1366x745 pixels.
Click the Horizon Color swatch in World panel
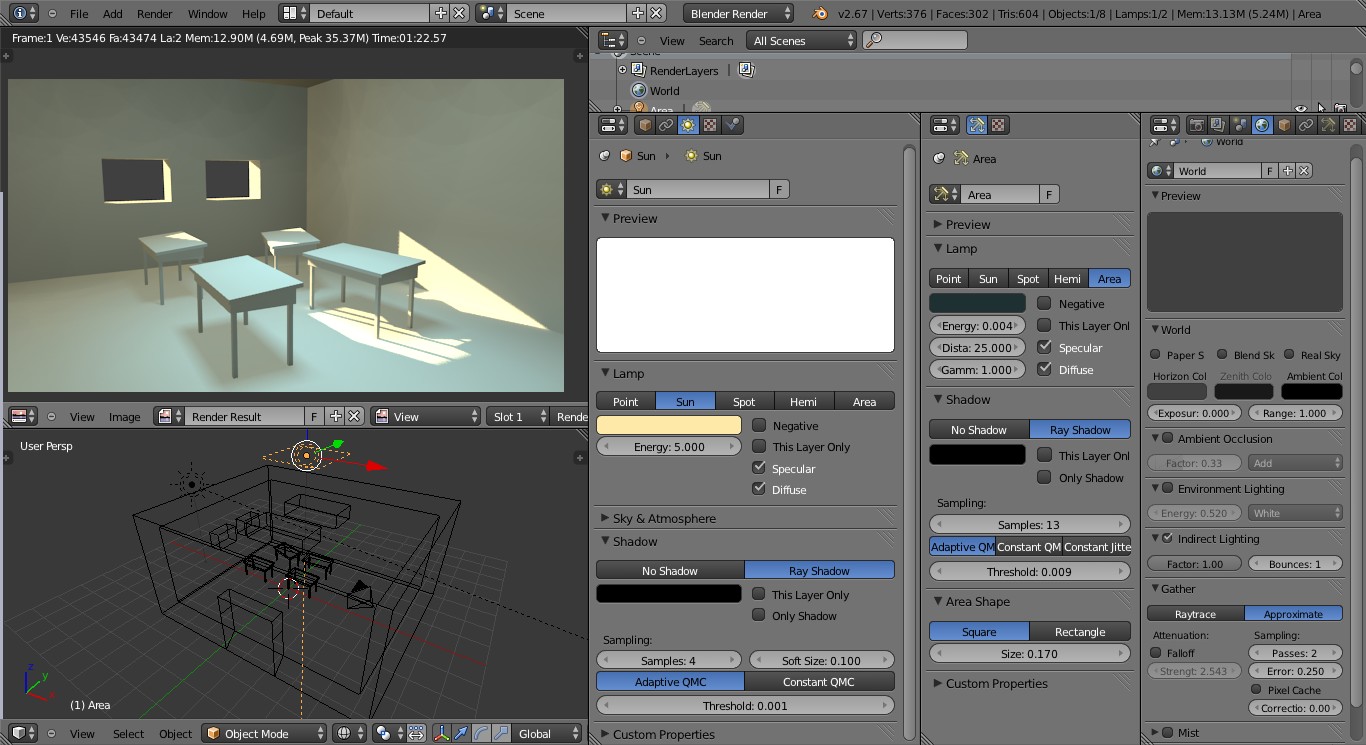point(1177,392)
